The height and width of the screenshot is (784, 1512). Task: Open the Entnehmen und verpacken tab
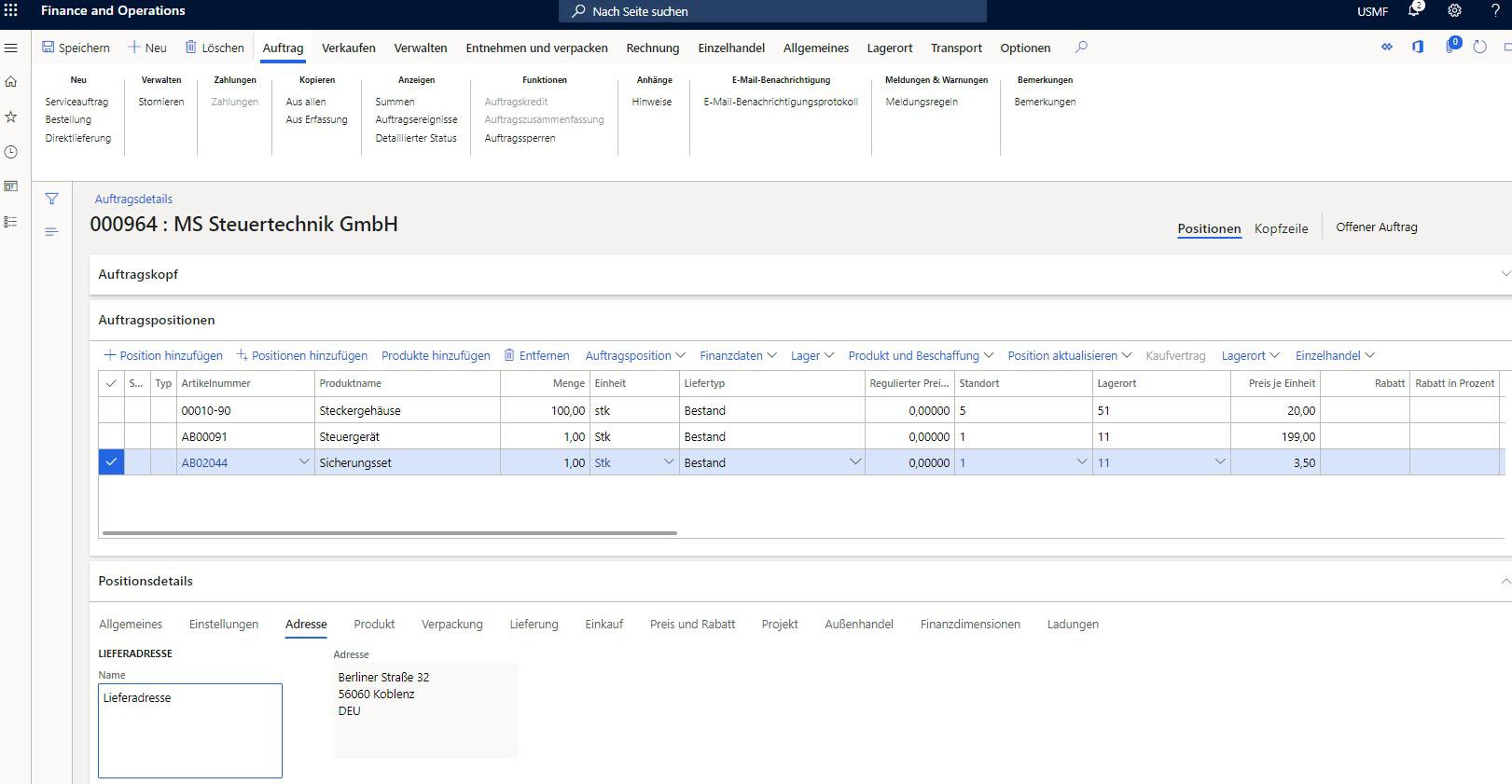point(536,48)
